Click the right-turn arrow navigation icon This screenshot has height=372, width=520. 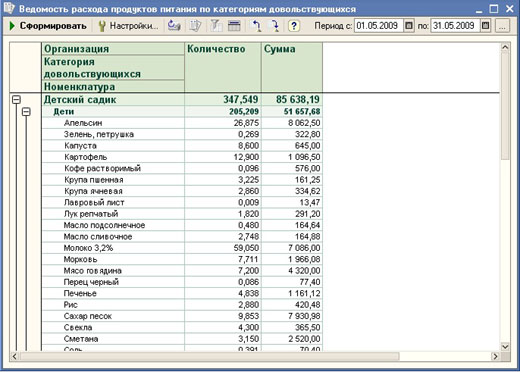[x=274, y=26]
